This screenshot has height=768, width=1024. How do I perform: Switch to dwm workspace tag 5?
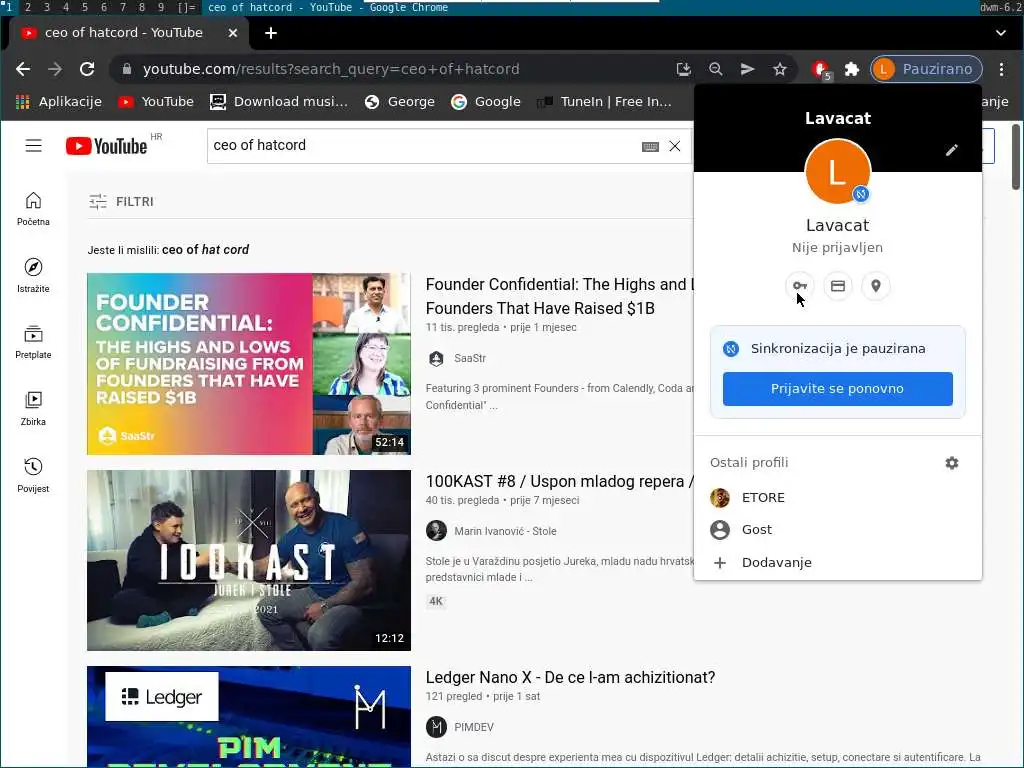[85, 7]
